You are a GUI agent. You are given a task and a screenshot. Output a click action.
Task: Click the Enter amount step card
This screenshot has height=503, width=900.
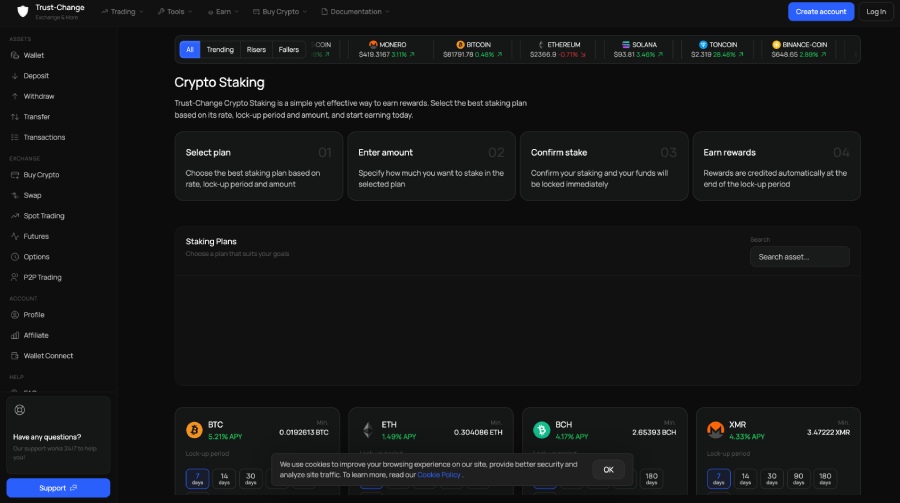pos(432,166)
